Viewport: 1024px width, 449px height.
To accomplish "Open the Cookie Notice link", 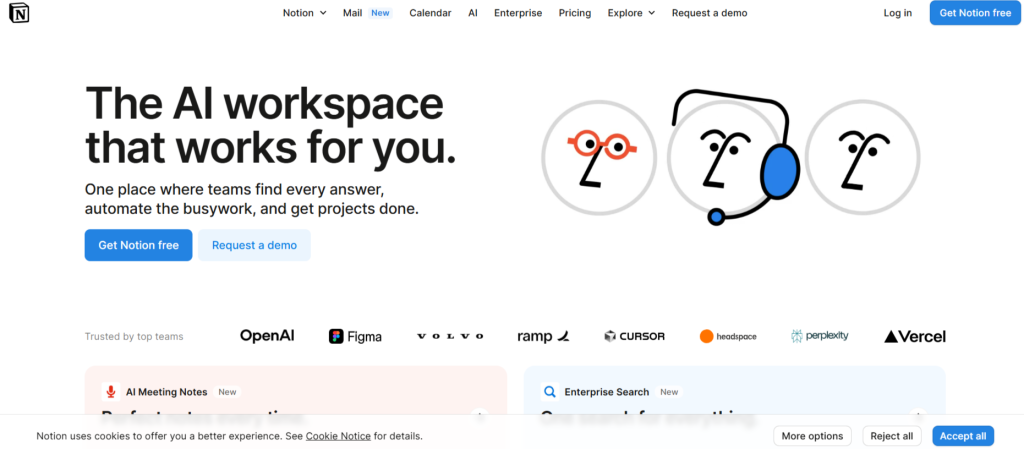I will click(x=338, y=436).
